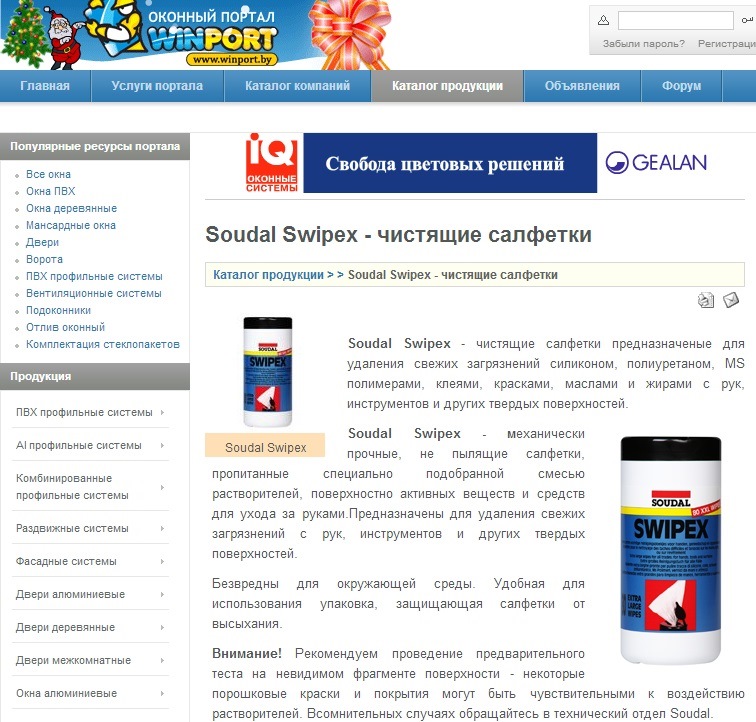Open the Ворота sidebar link
The image size is (756, 722).
pos(44,259)
